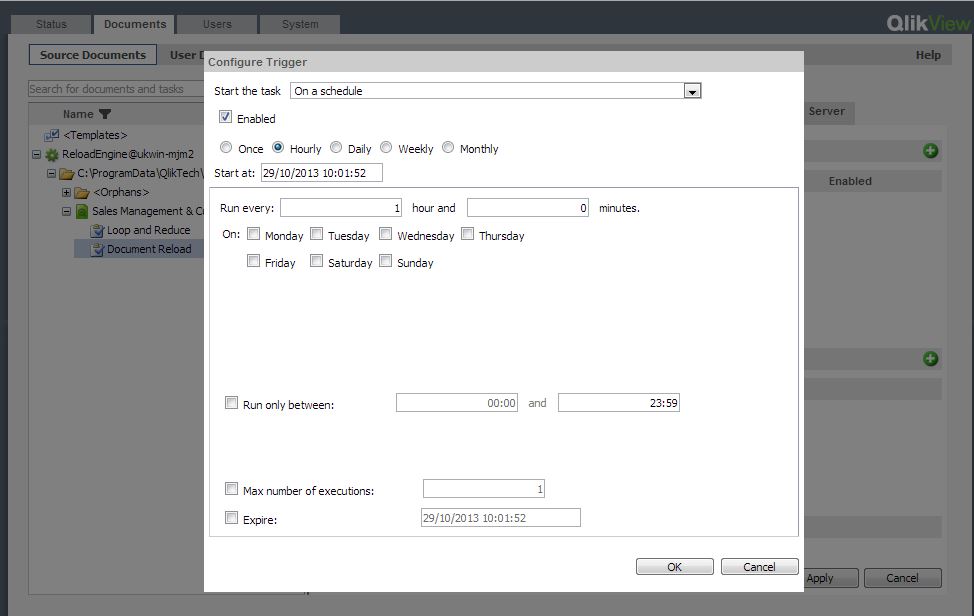Viewport: 974px width, 616px height.
Task: Select the Daily schedule option
Action: pyautogui.click(x=336, y=147)
